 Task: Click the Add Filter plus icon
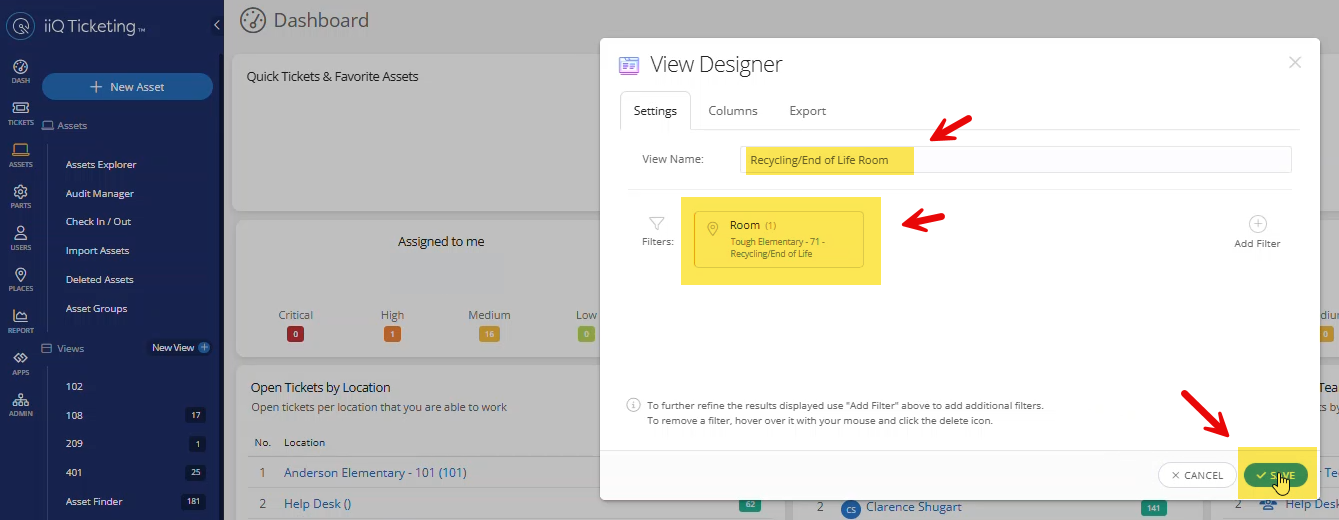coord(1257,225)
